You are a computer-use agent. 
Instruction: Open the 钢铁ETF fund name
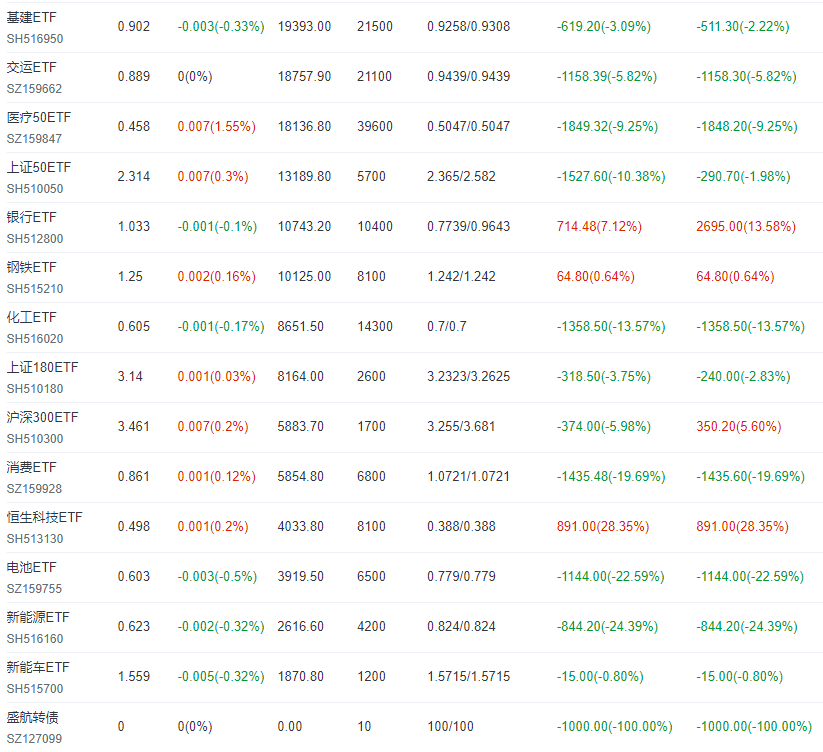pyautogui.click(x=31, y=267)
